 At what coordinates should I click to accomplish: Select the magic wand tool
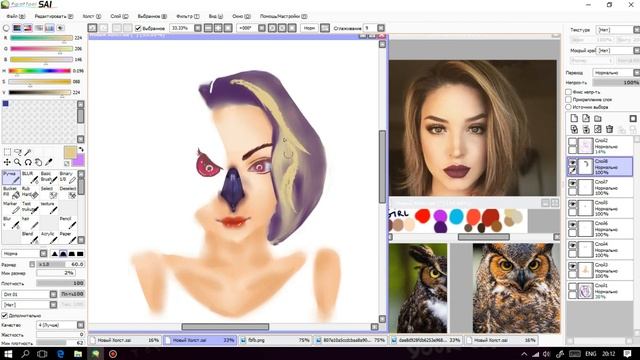tap(28, 152)
